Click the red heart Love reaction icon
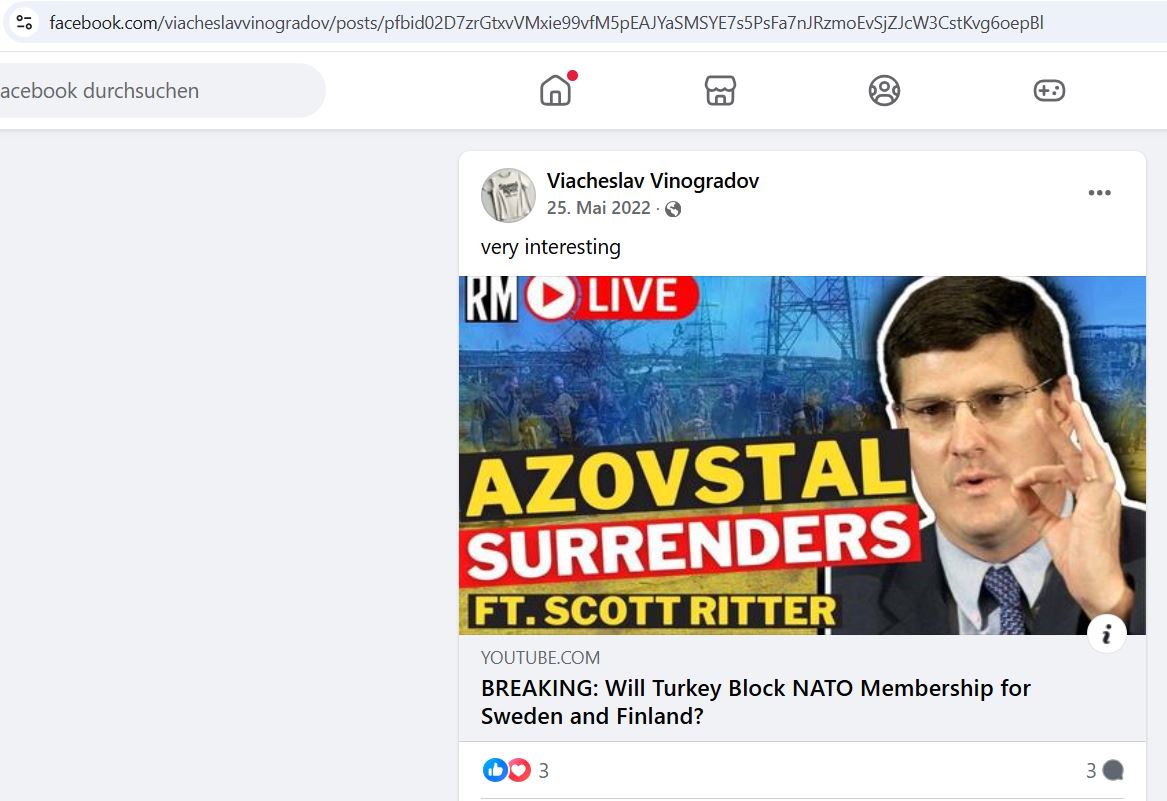This screenshot has width=1167, height=801. 519,770
